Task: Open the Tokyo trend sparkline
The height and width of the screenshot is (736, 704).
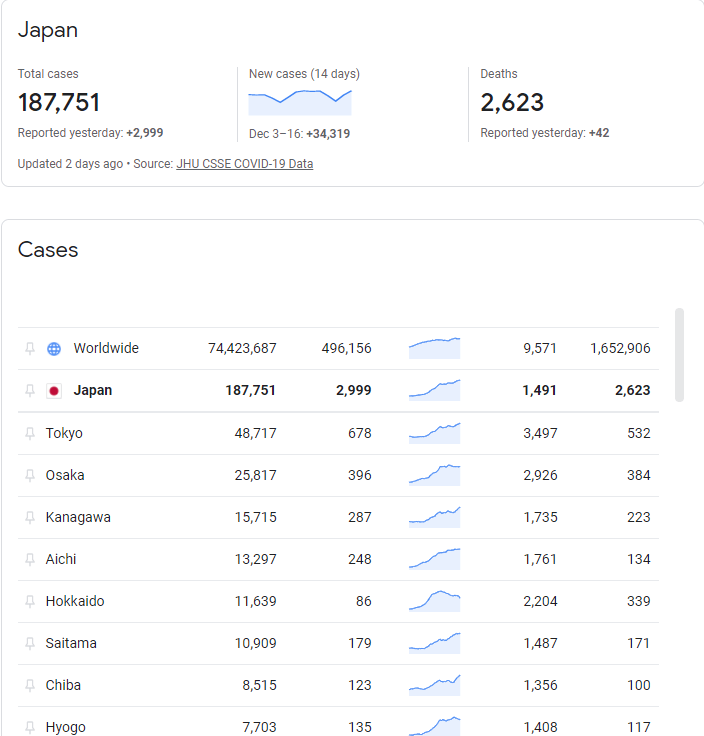Action: tap(435, 433)
